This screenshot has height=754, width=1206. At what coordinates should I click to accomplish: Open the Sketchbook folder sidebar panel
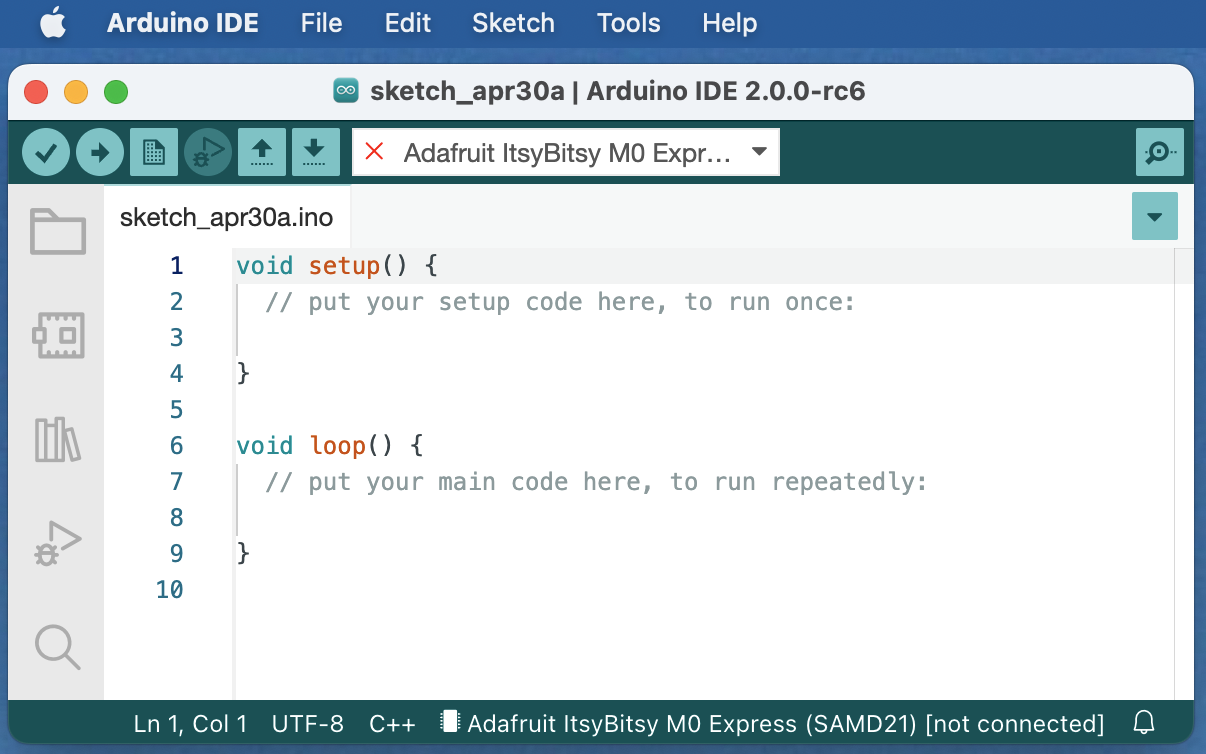tap(57, 232)
